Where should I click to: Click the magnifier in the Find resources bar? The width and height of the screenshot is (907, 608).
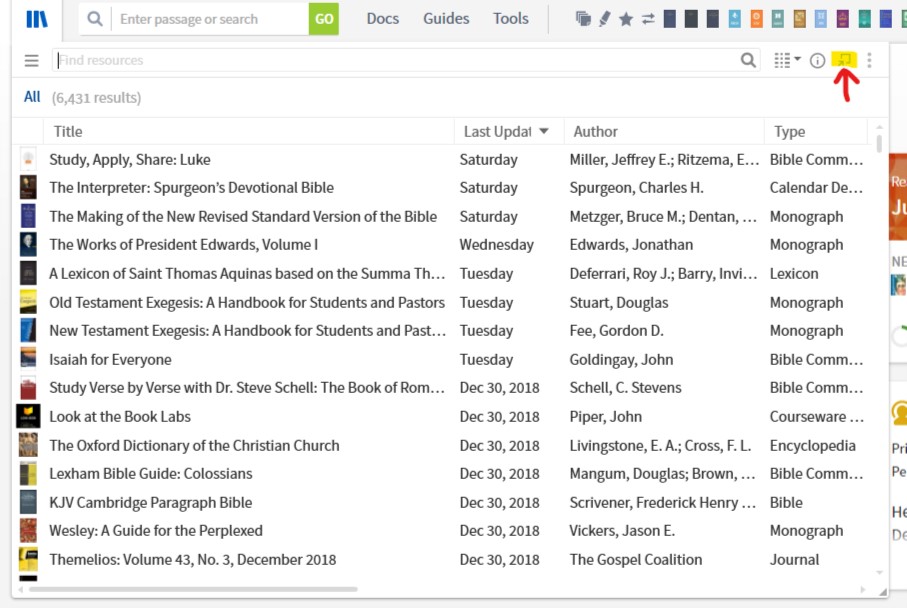(748, 60)
